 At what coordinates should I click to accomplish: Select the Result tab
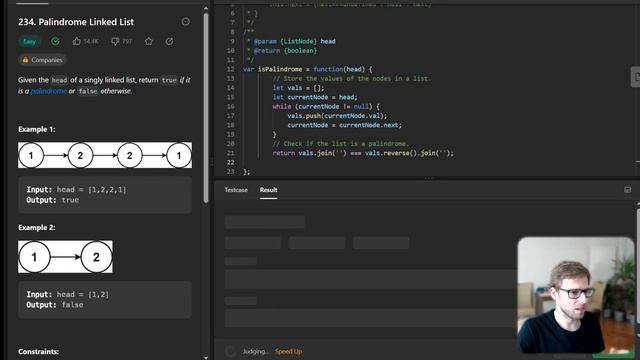[x=268, y=190]
